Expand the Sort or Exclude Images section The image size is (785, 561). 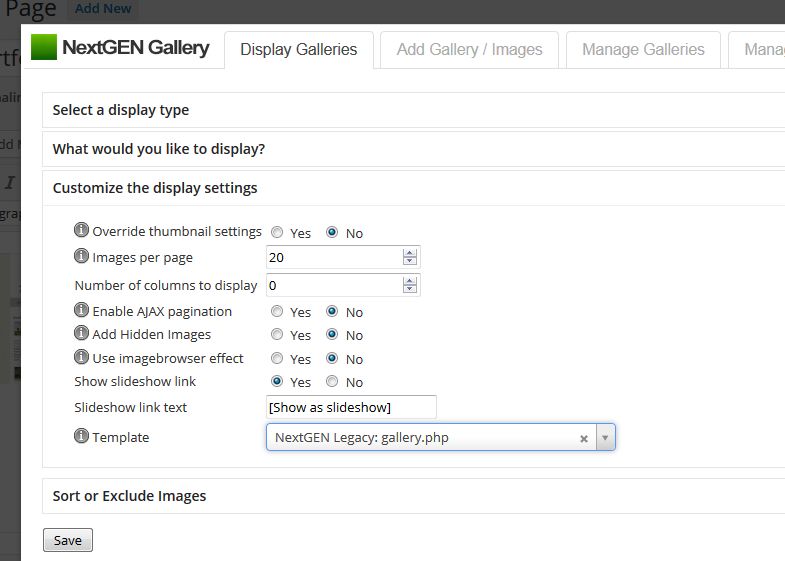(414, 496)
